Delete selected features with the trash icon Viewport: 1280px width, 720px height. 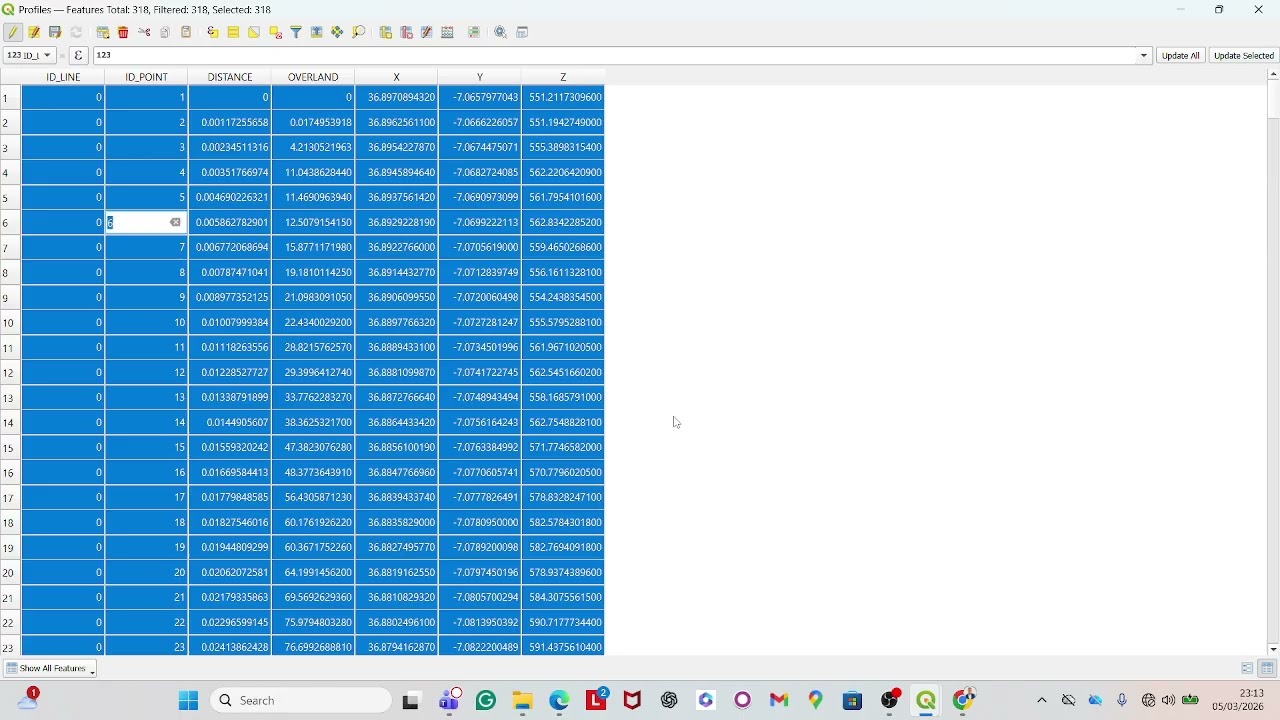(x=123, y=32)
